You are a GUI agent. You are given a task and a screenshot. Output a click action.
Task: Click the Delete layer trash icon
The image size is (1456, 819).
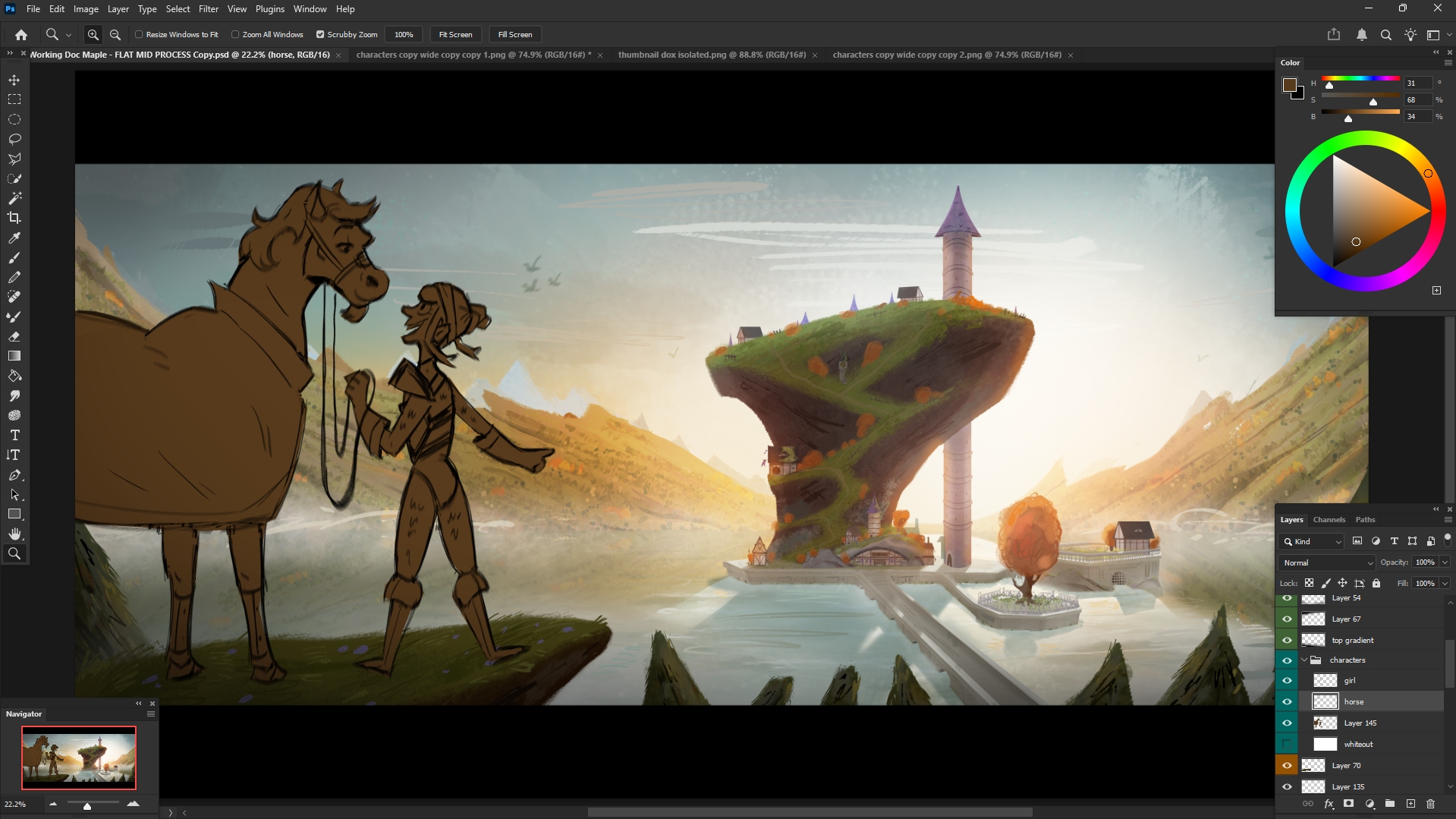(x=1431, y=804)
